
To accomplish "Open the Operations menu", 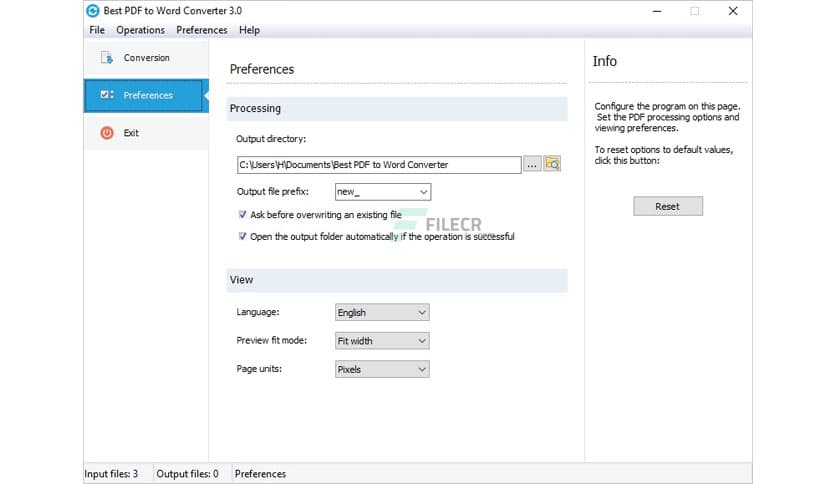I will [x=140, y=30].
